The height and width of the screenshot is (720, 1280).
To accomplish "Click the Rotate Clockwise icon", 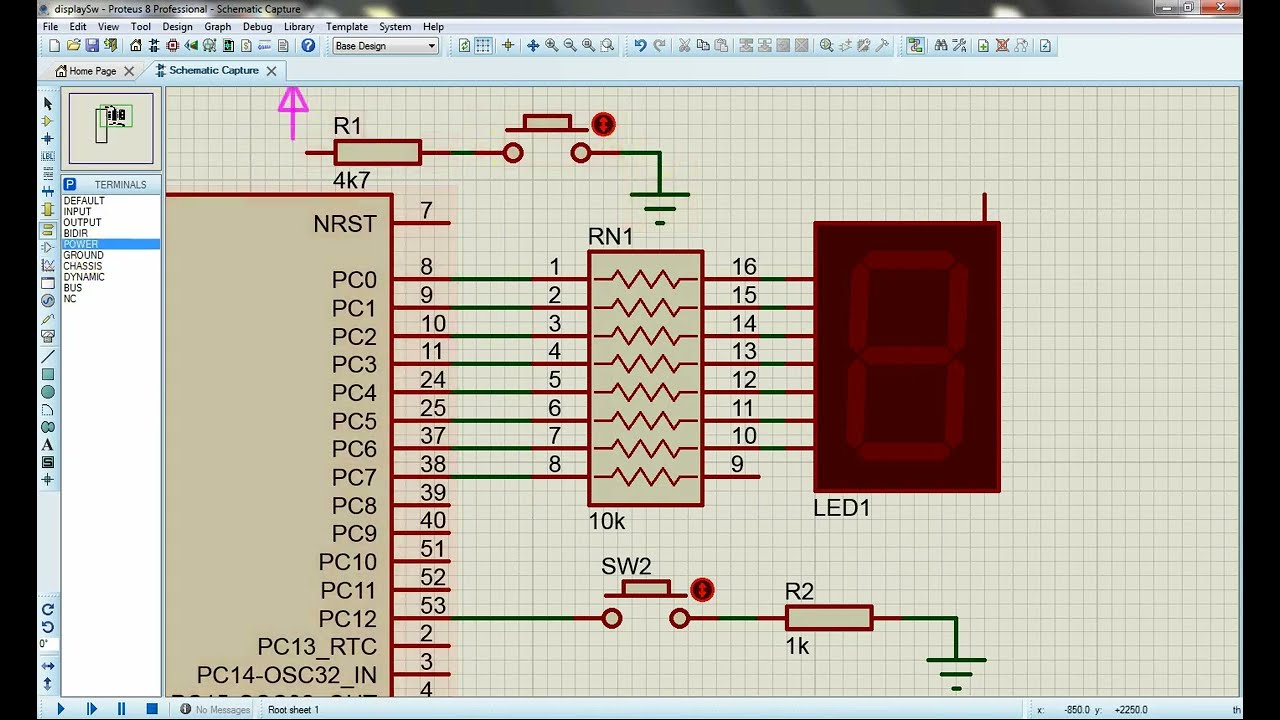I will pos(47,609).
